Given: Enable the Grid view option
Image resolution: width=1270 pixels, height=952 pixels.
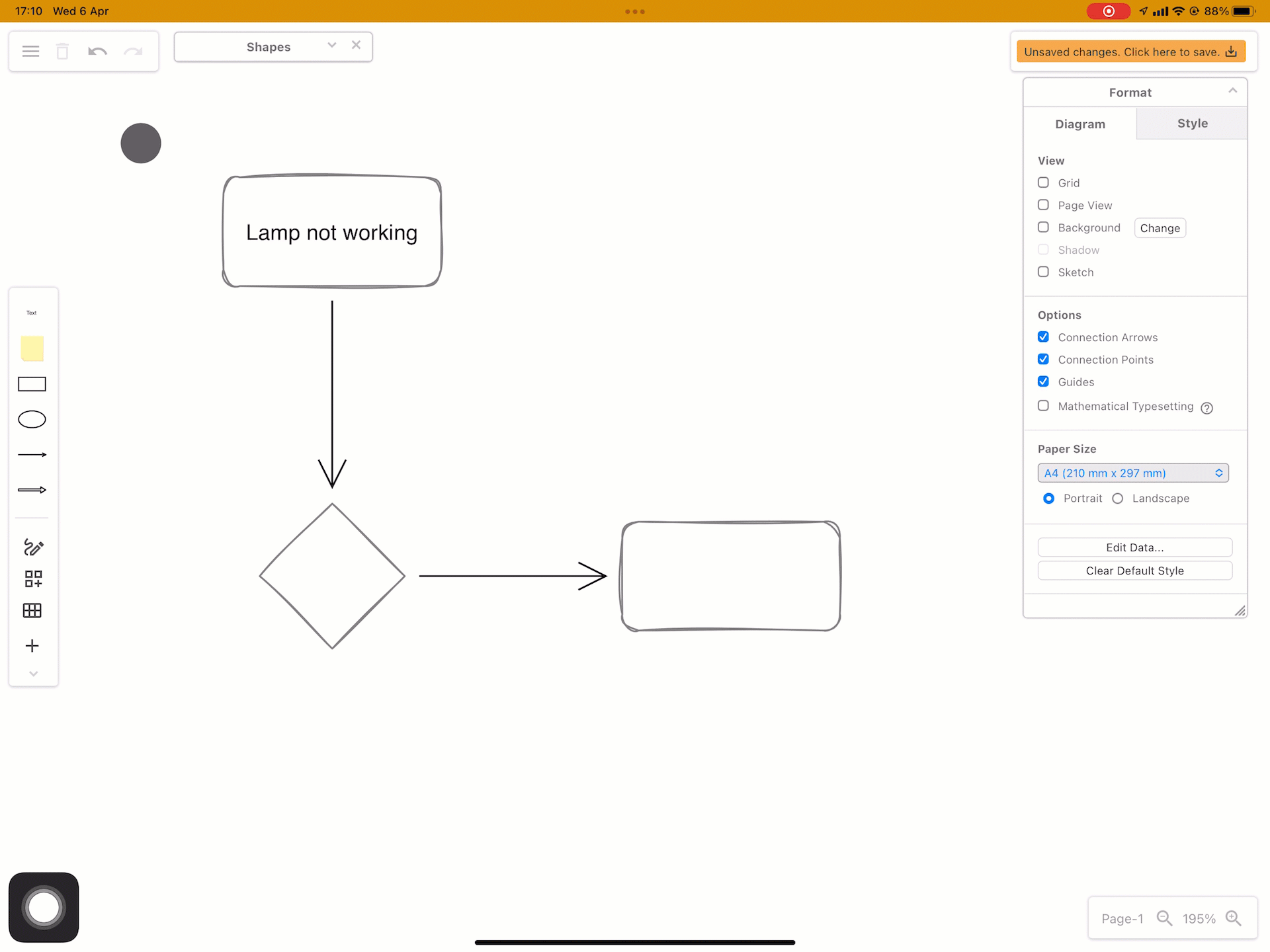Looking at the screenshot, I should 1043,182.
